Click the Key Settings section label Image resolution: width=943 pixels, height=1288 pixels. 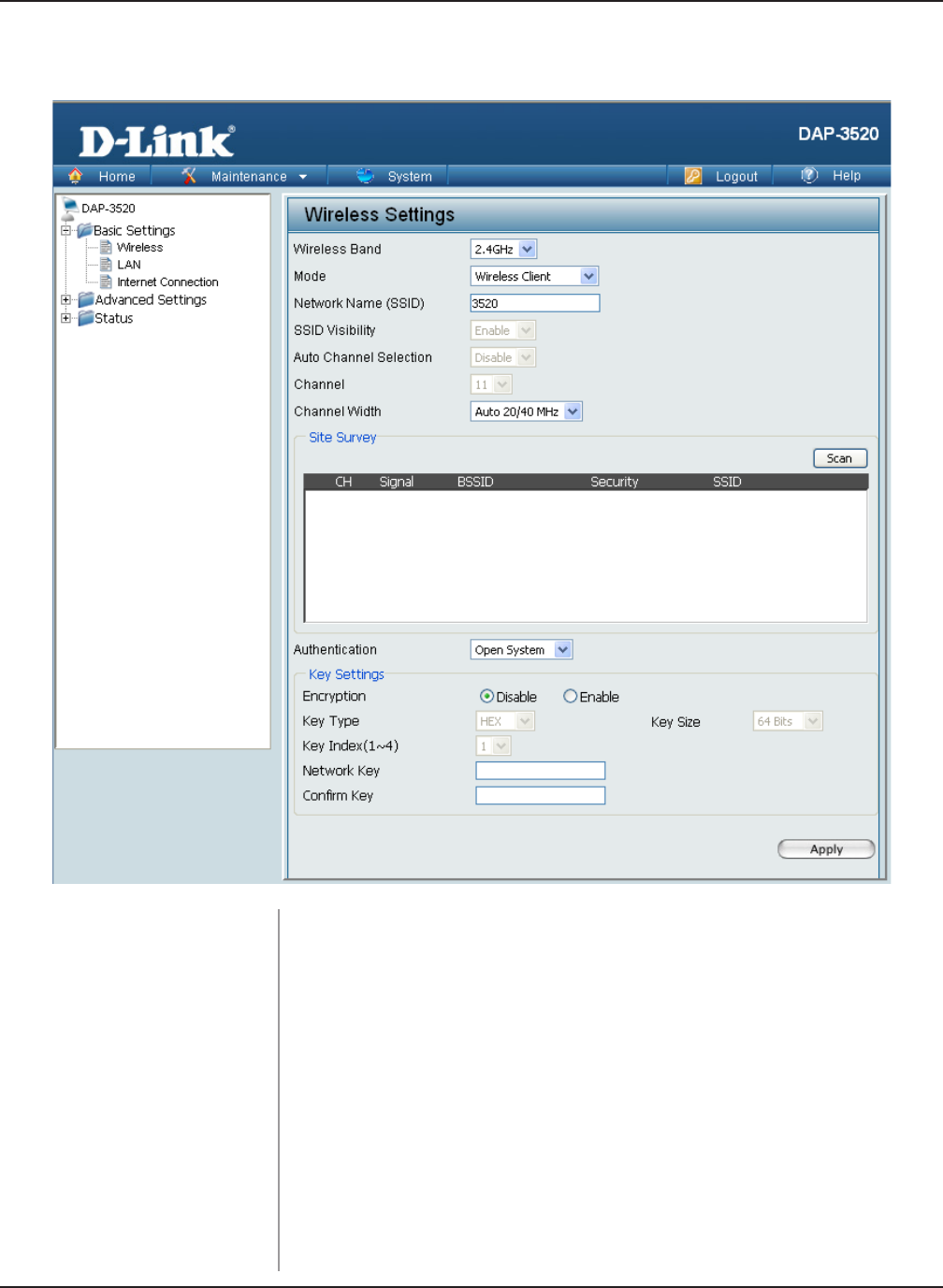(x=346, y=674)
